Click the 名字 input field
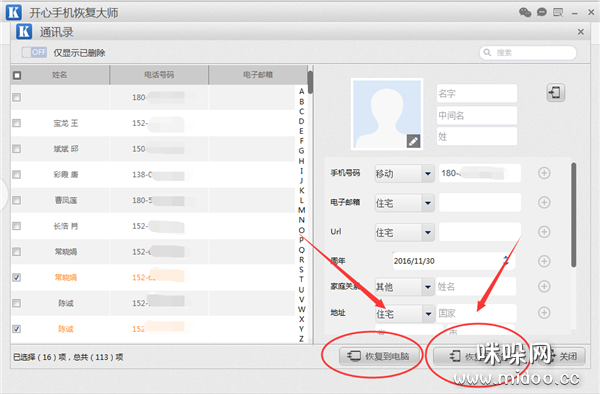Image resolution: width=600 pixels, height=394 pixels. (x=477, y=93)
